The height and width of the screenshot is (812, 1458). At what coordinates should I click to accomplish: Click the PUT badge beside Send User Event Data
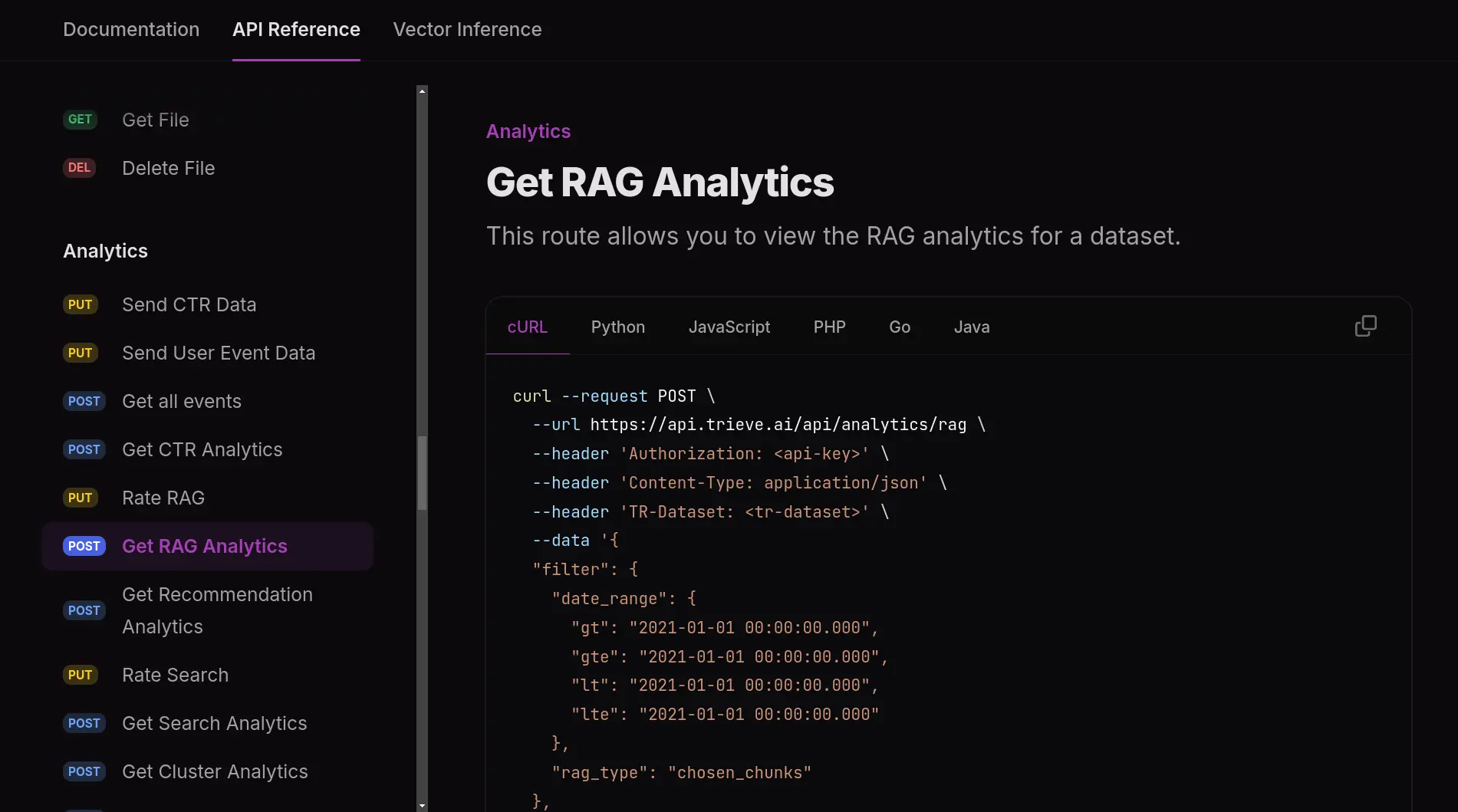(80, 353)
